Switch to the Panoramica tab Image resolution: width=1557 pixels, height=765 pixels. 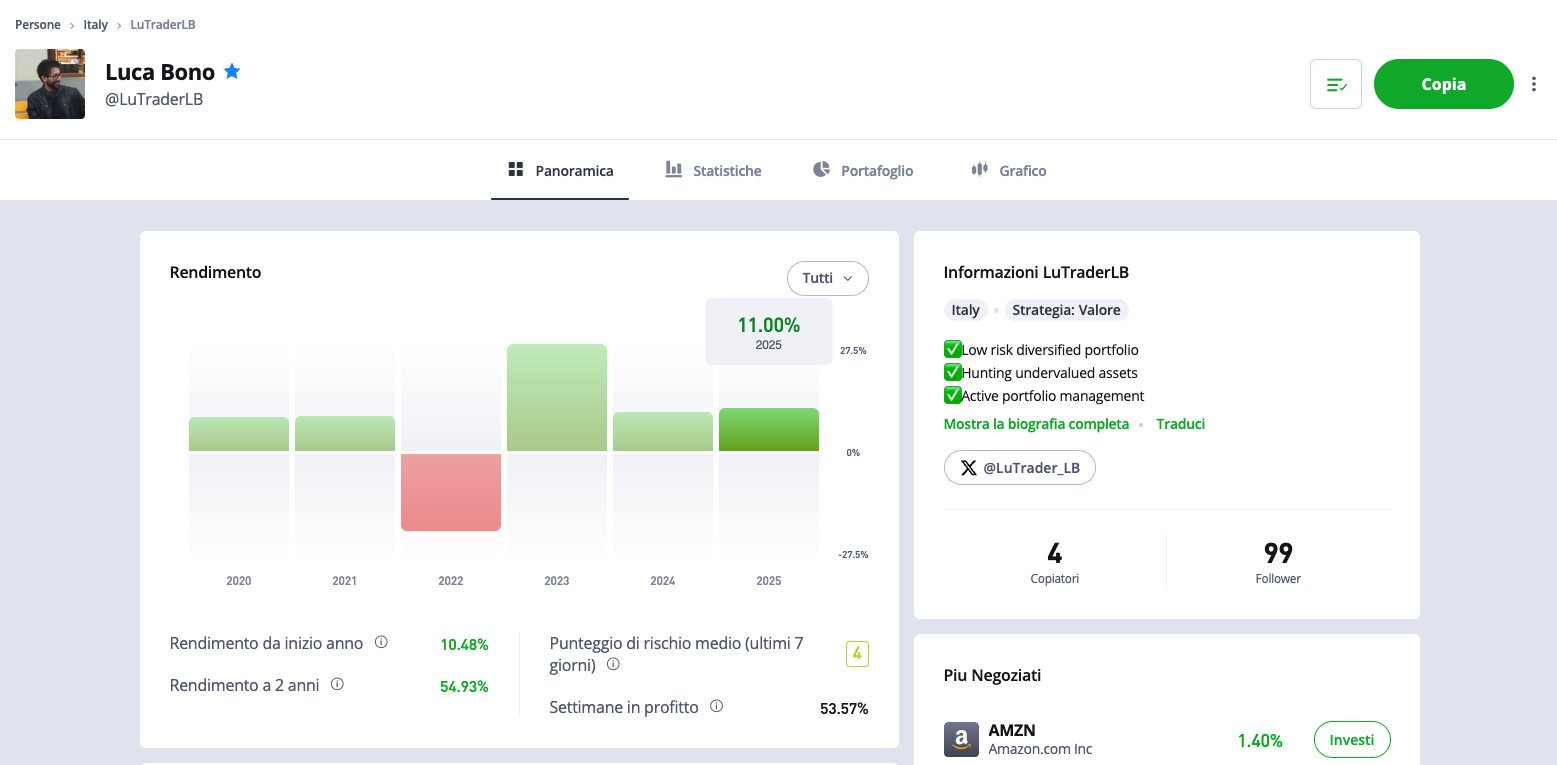pos(560,171)
